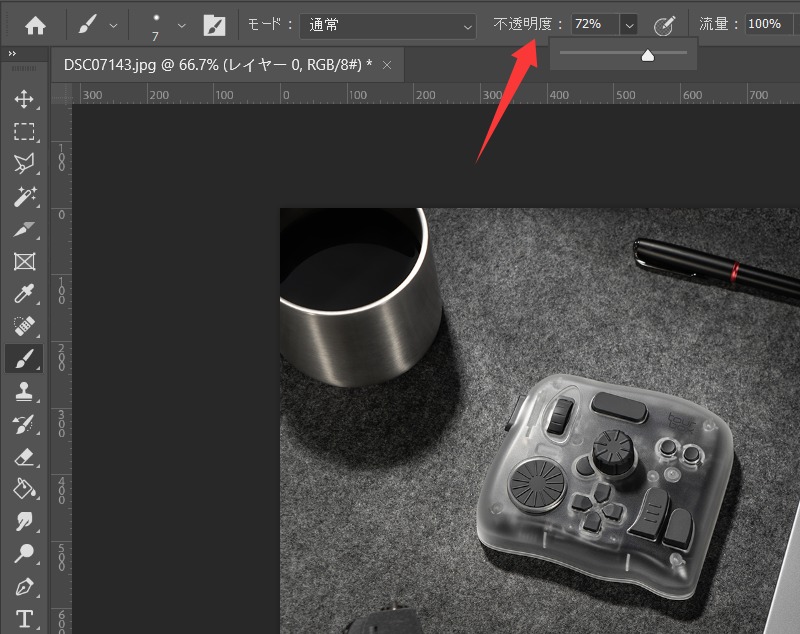The width and height of the screenshot is (800, 634).
Task: Click the opacity slider handle
Action: 647,57
